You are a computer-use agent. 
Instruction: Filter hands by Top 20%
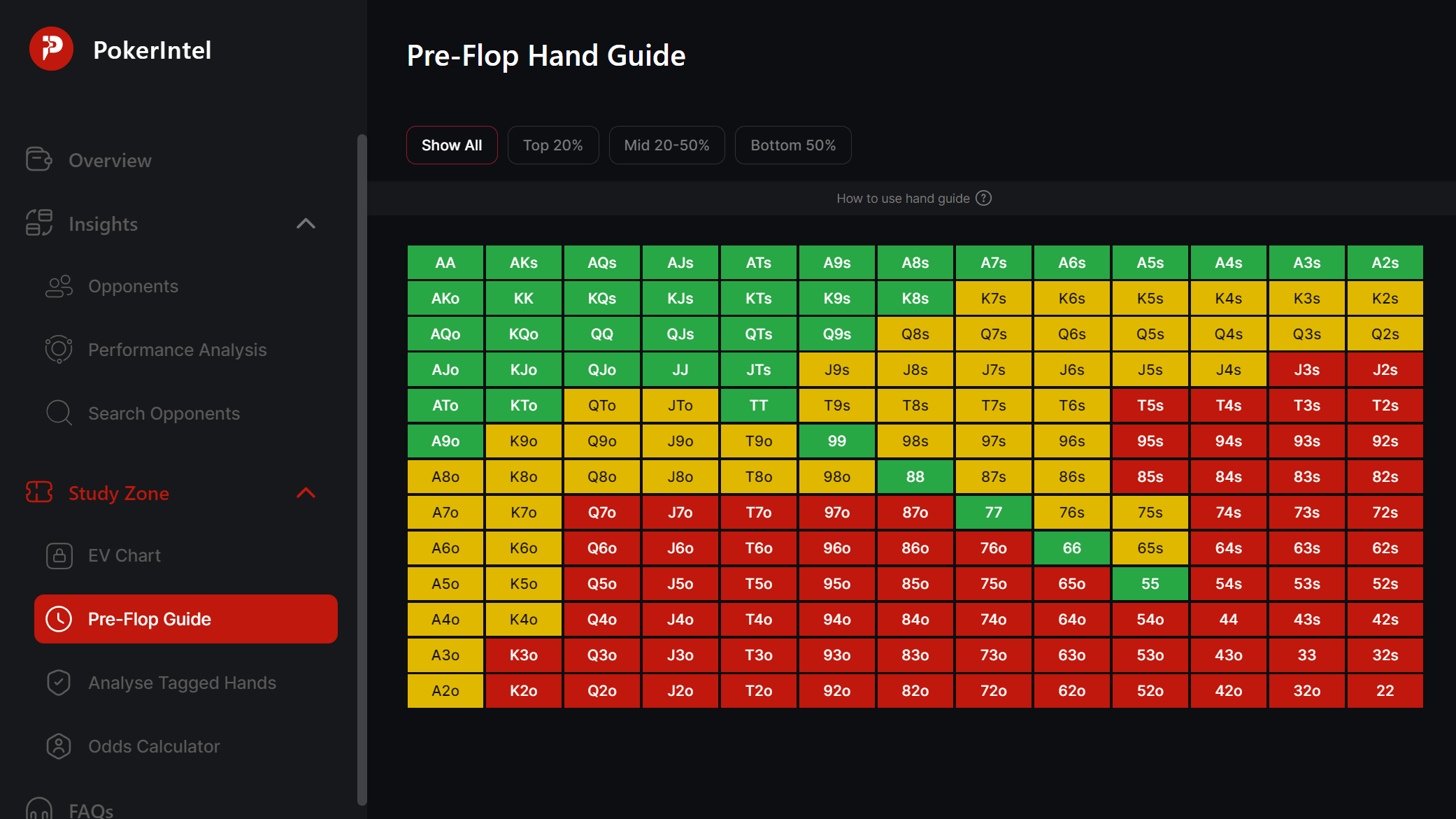pos(552,145)
